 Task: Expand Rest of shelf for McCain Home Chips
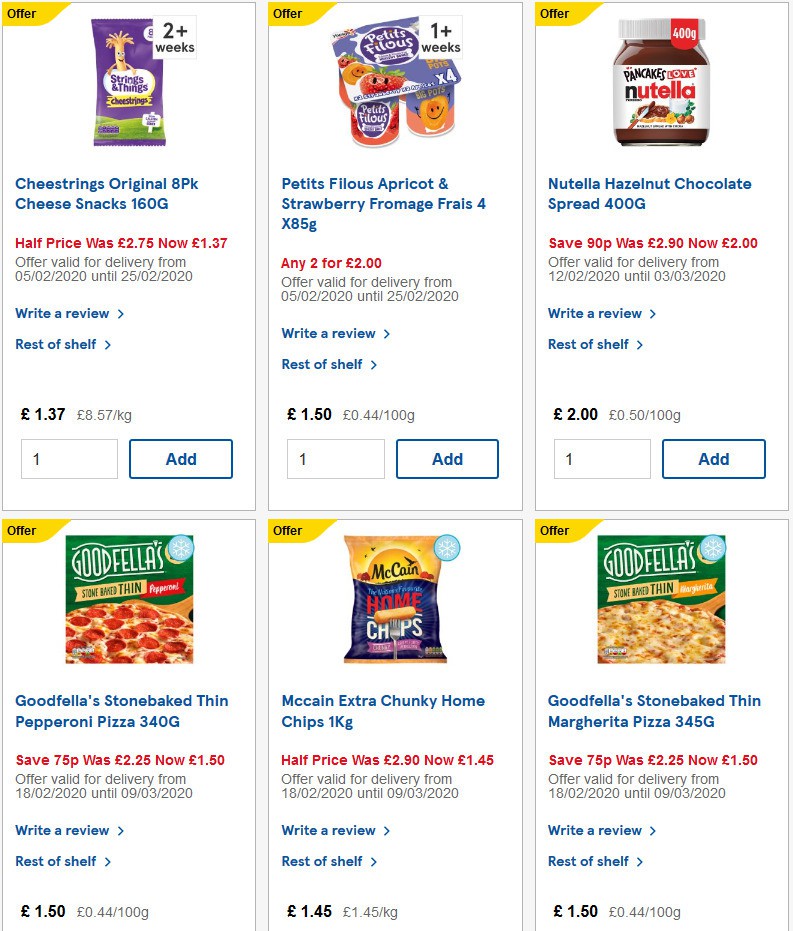click(323, 861)
